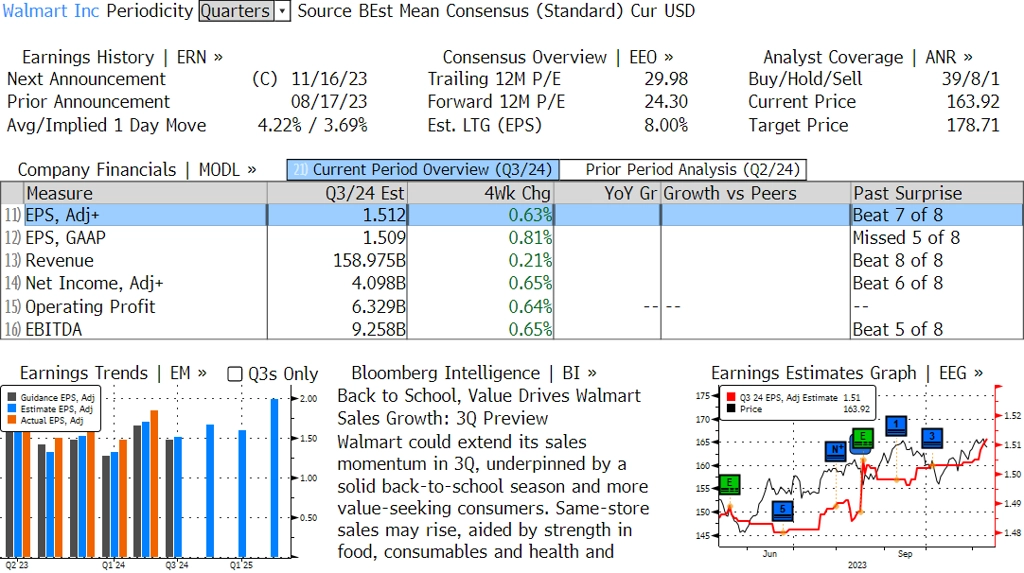Click the green E marker near the 165 level

863,438
